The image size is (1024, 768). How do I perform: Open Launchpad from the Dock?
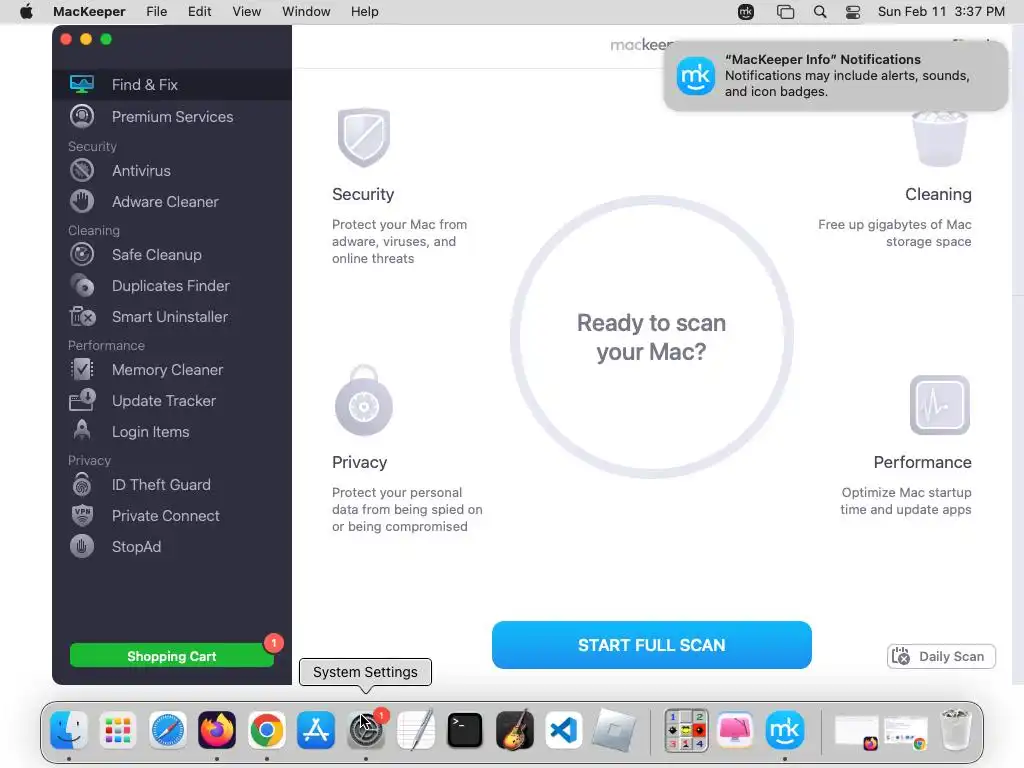(x=118, y=729)
